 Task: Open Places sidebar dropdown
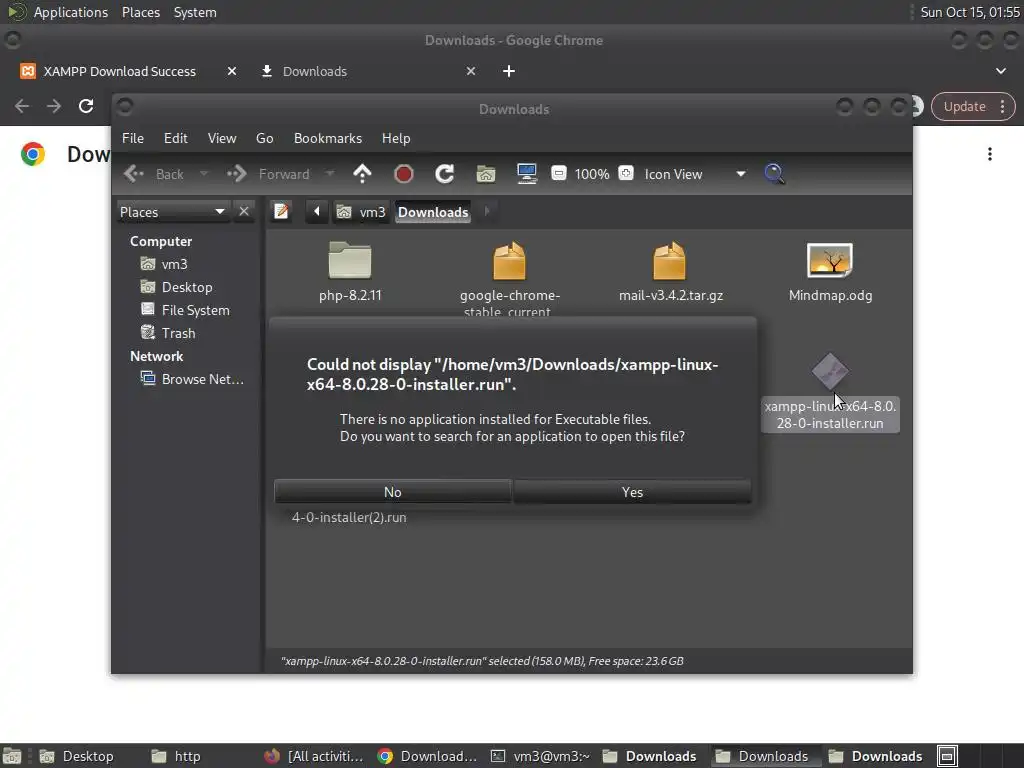click(x=172, y=212)
